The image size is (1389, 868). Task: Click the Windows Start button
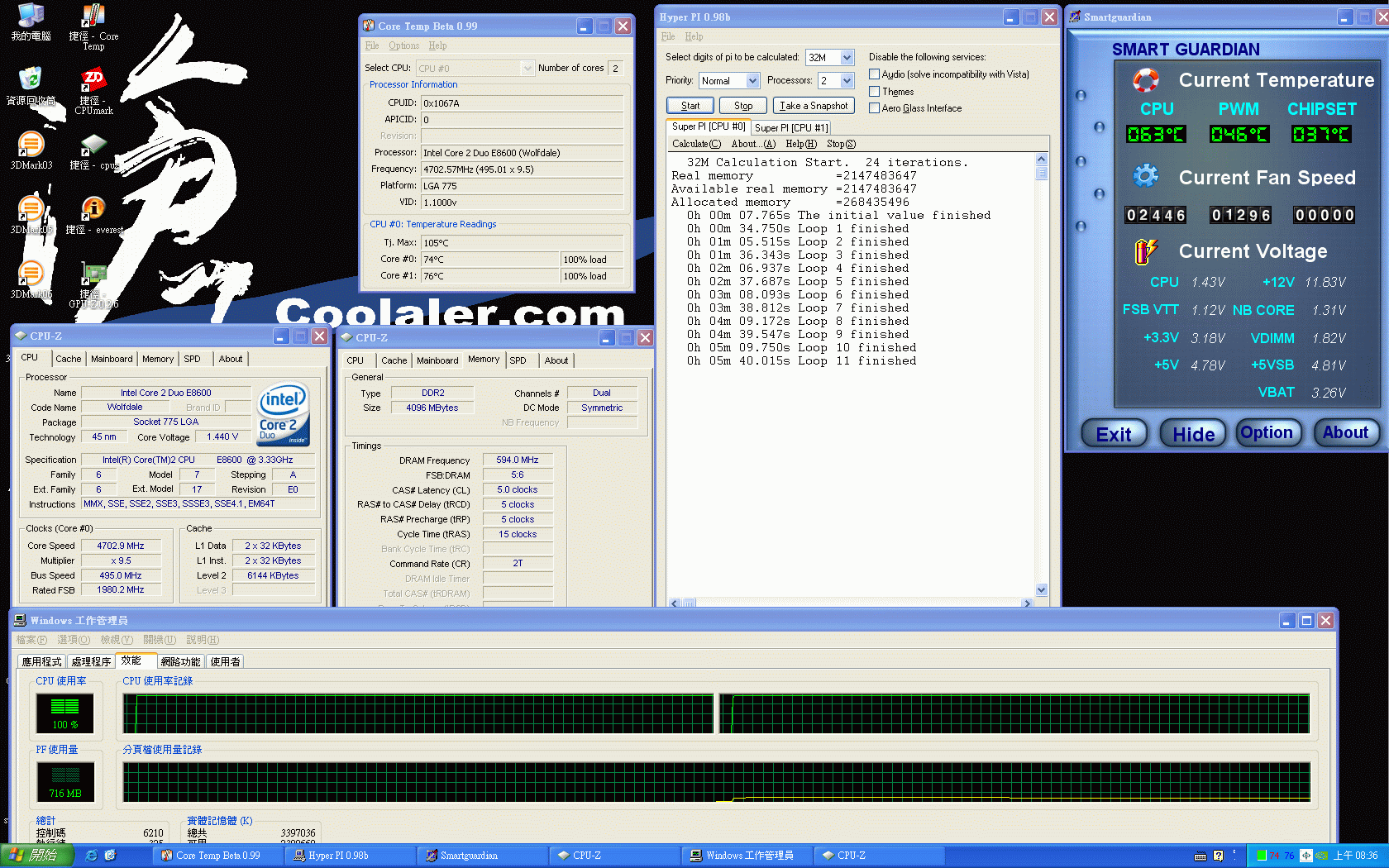[x=37, y=856]
